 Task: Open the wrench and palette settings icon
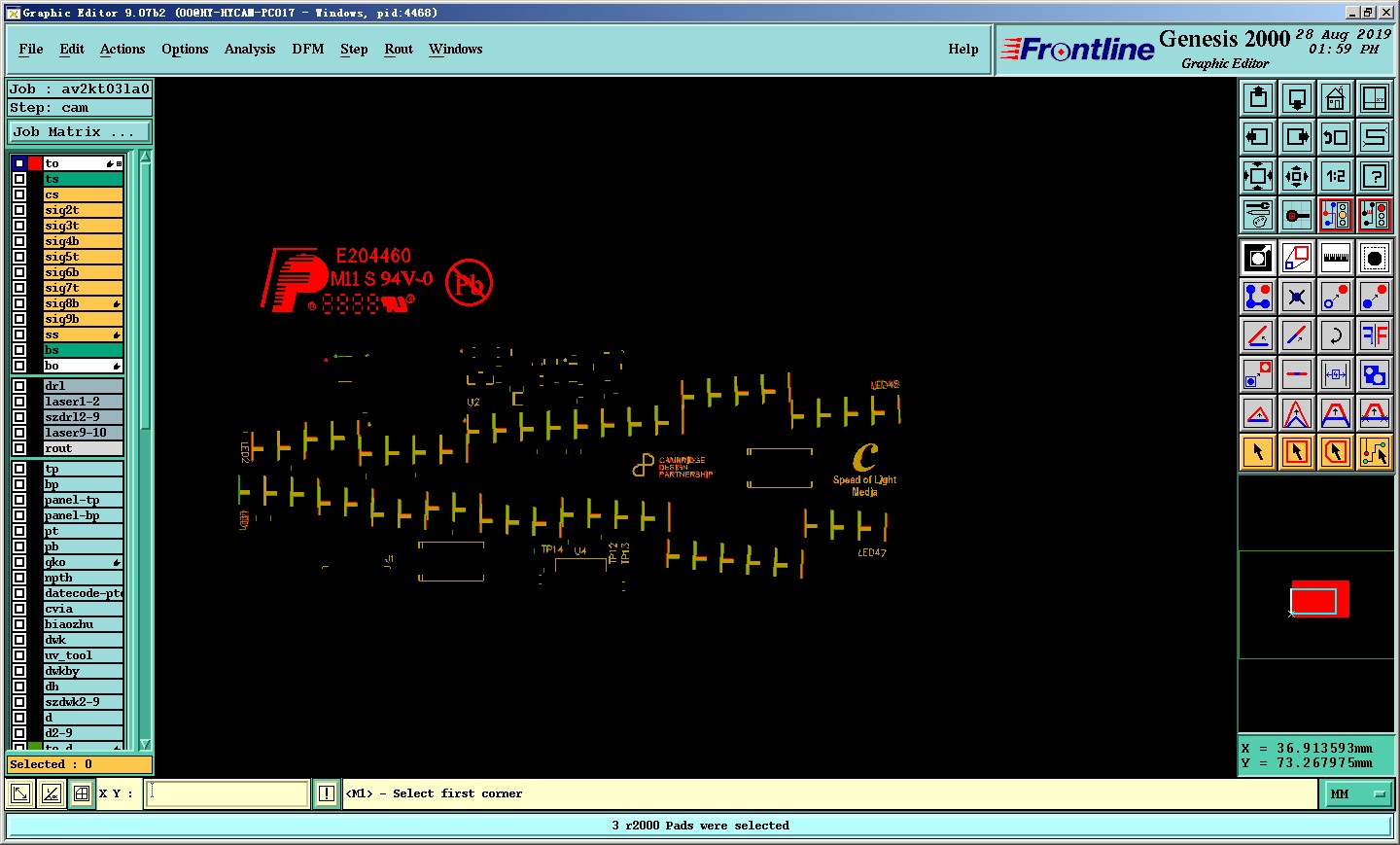[x=1258, y=215]
